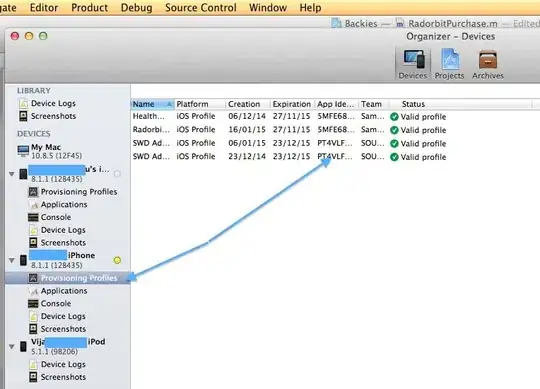Click the grey status indicator of first device
Viewport: 540px width, 389px height.
click(x=117, y=174)
